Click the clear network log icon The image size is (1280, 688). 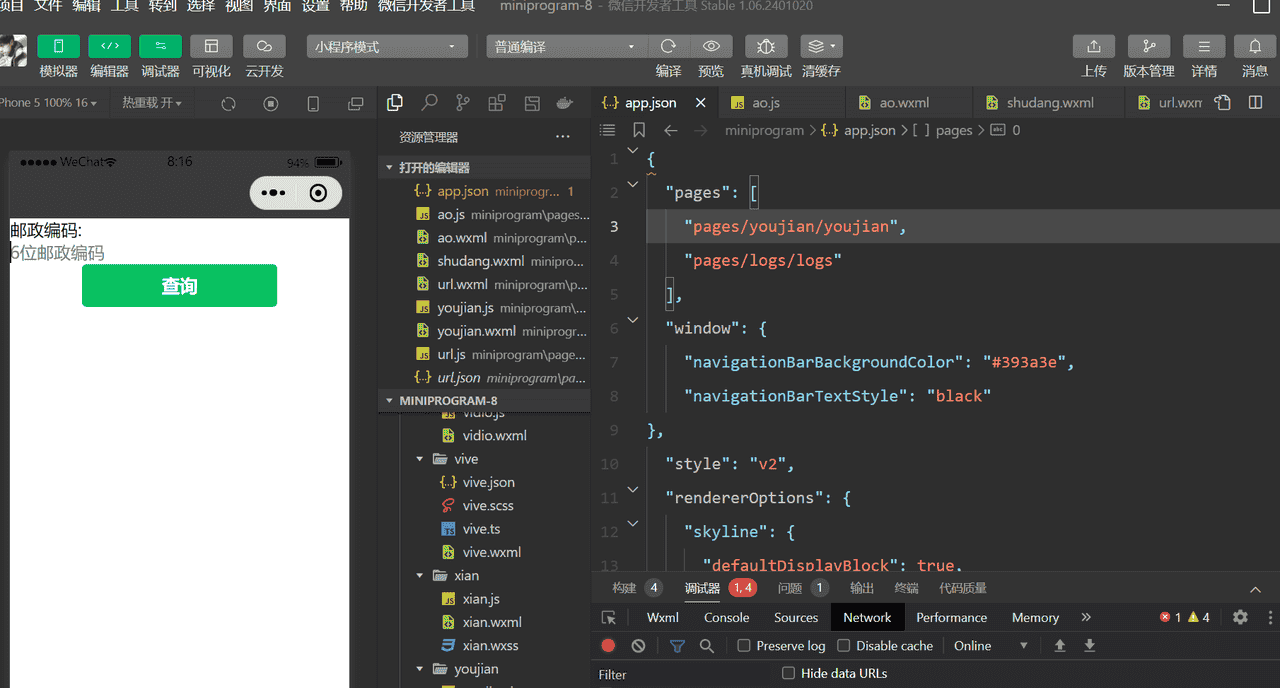638,646
